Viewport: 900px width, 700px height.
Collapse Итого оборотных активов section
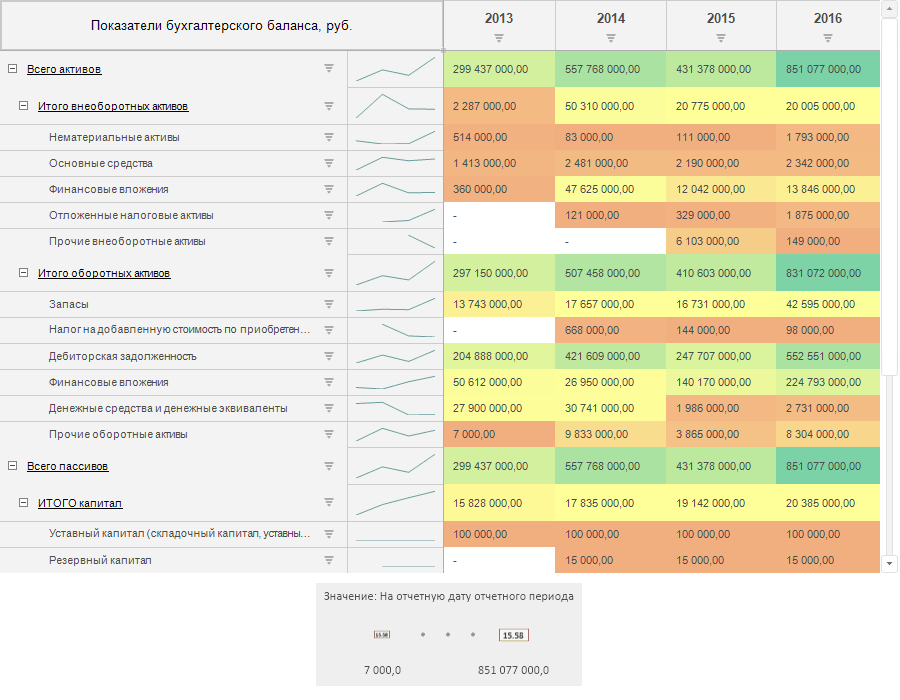pyautogui.click(x=23, y=273)
